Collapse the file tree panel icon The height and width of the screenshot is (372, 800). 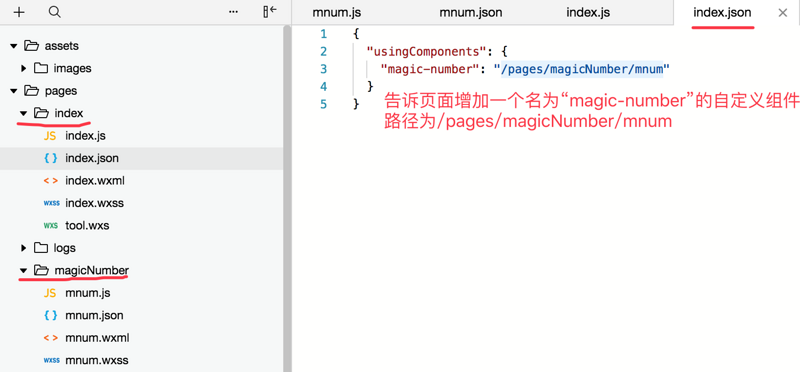point(270,12)
